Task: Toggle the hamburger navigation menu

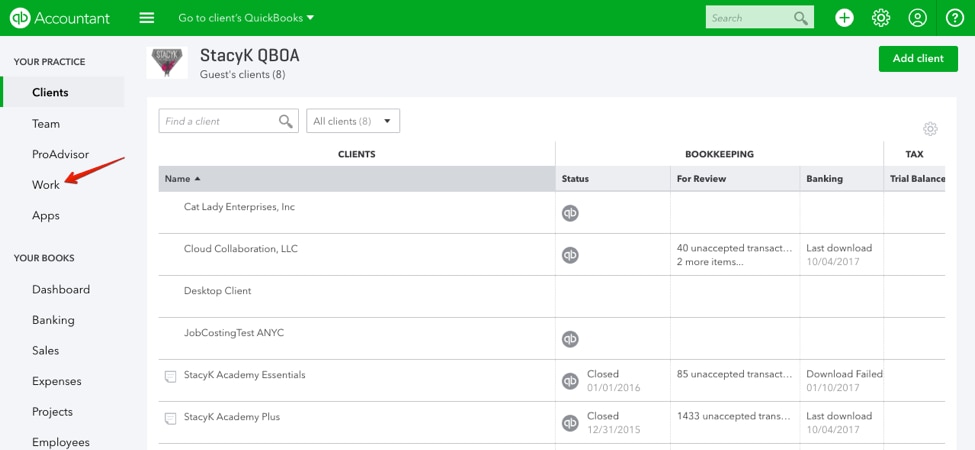Action: click(x=147, y=18)
